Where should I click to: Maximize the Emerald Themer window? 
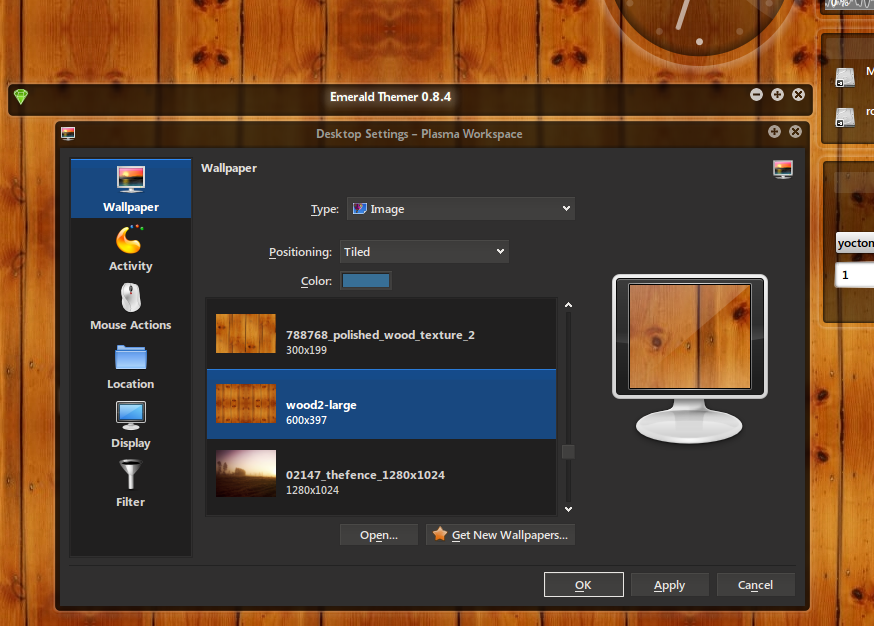(777, 95)
